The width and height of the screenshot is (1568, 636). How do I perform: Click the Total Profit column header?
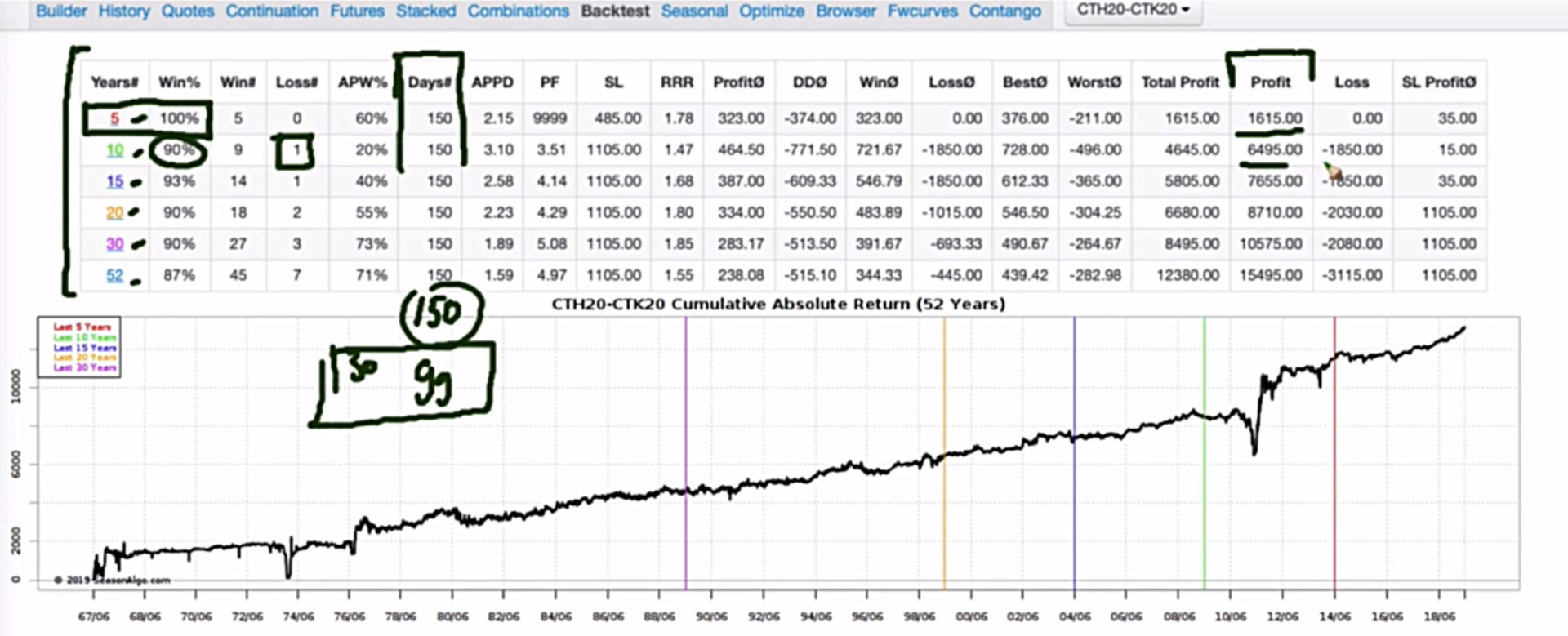(1179, 82)
